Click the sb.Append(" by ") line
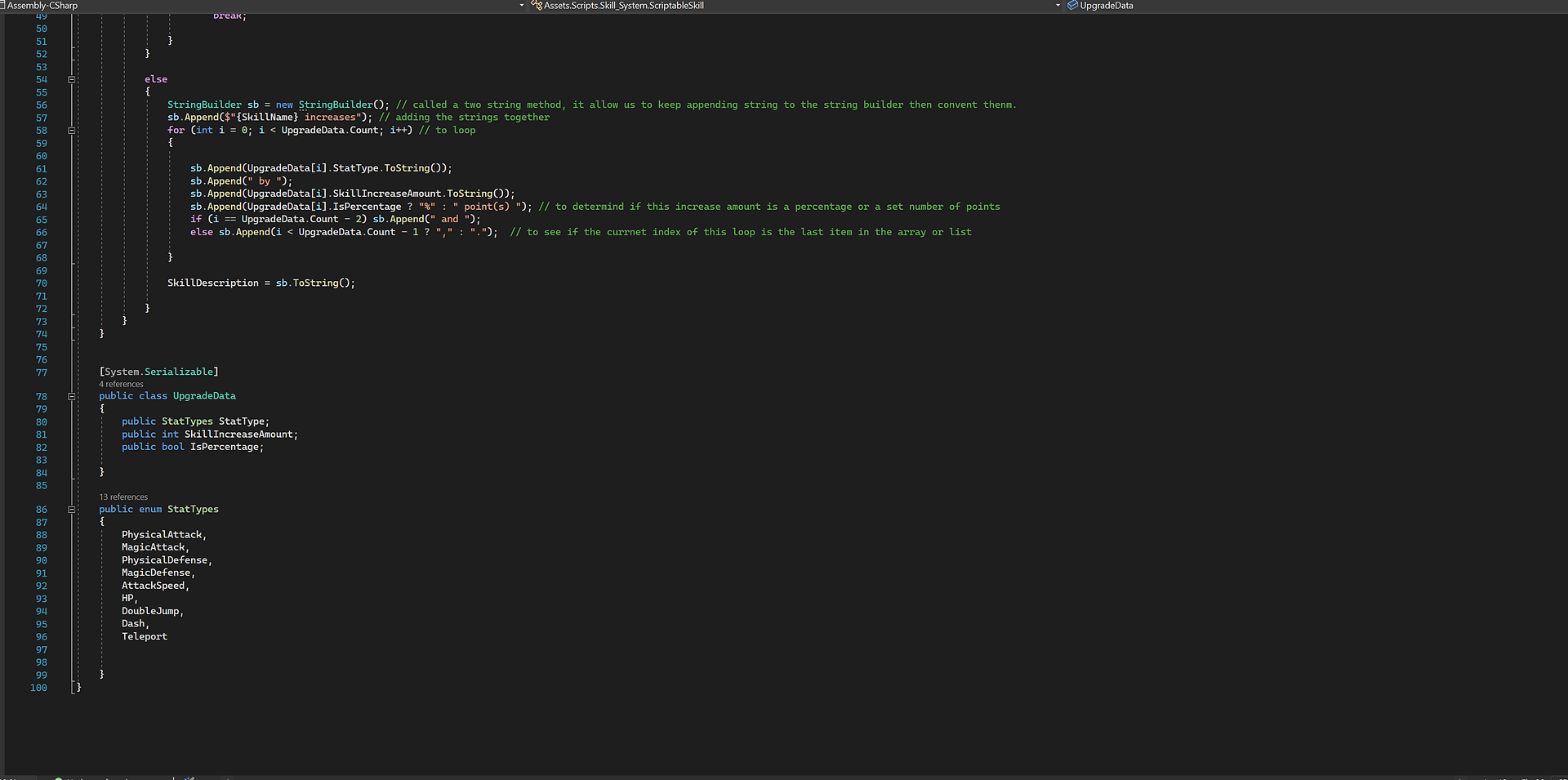The height and width of the screenshot is (780, 1568). point(241,181)
